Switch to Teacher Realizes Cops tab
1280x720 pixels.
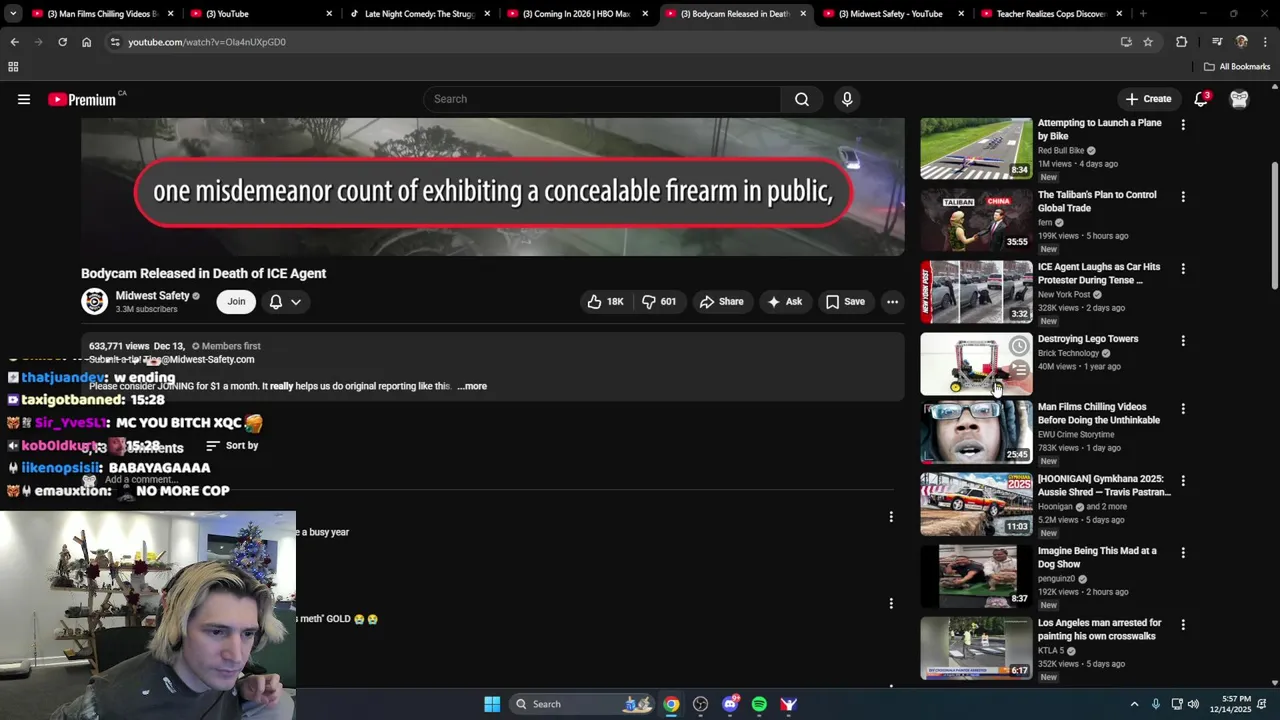pos(1052,14)
